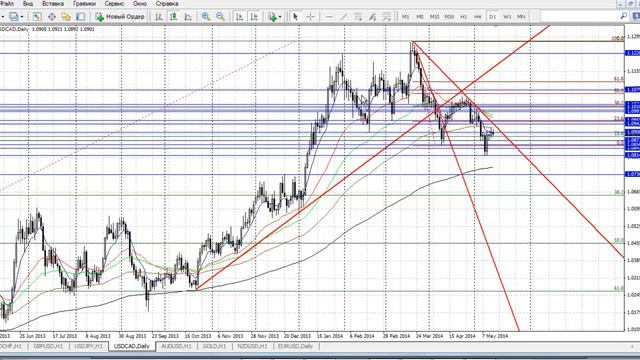
Task: Zoom out of the chart
Action: (220, 17)
